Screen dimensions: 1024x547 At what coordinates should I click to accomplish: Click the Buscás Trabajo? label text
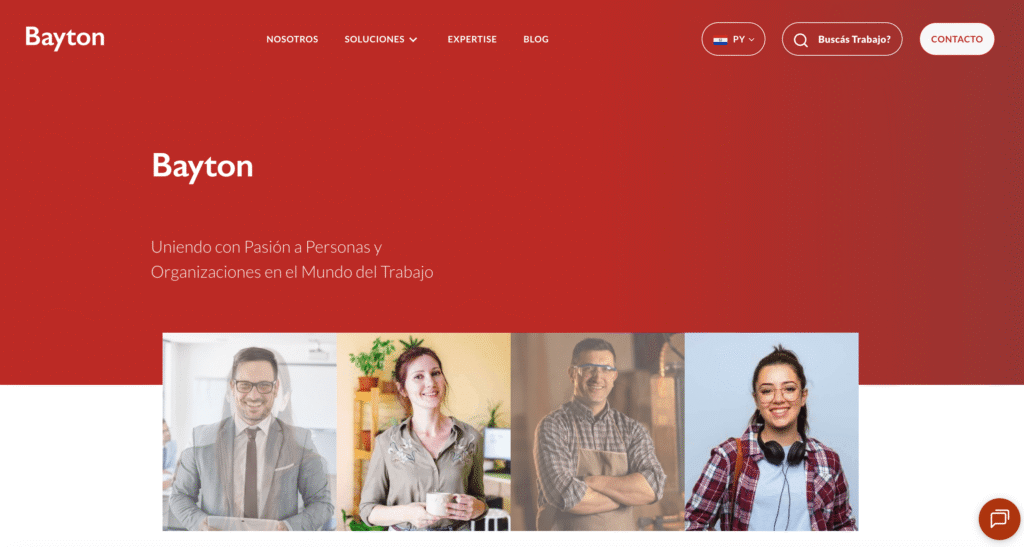(x=854, y=39)
